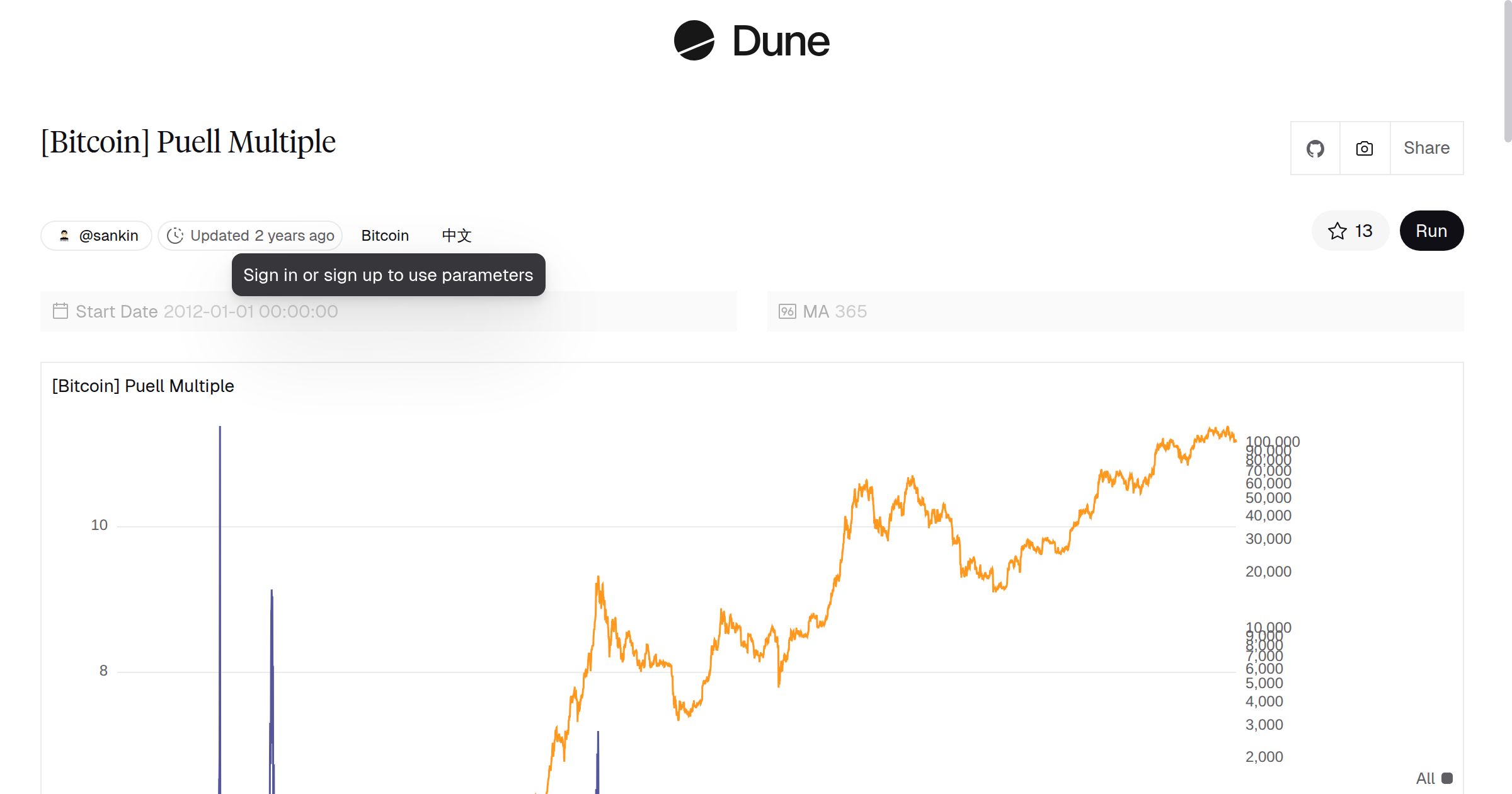Open the Share dialog
Image resolution: width=1512 pixels, height=794 pixels.
(x=1426, y=147)
